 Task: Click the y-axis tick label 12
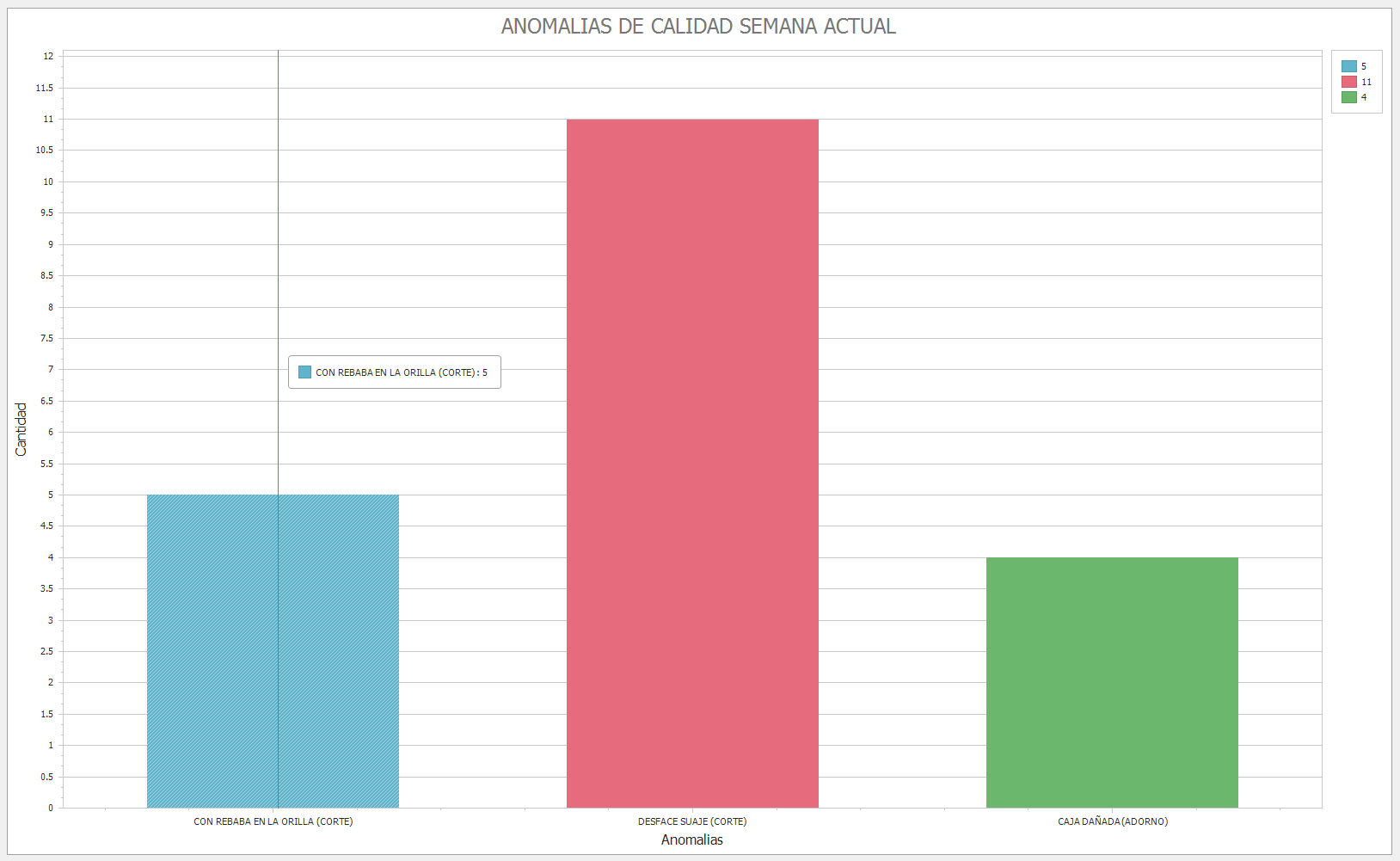point(48,56)
